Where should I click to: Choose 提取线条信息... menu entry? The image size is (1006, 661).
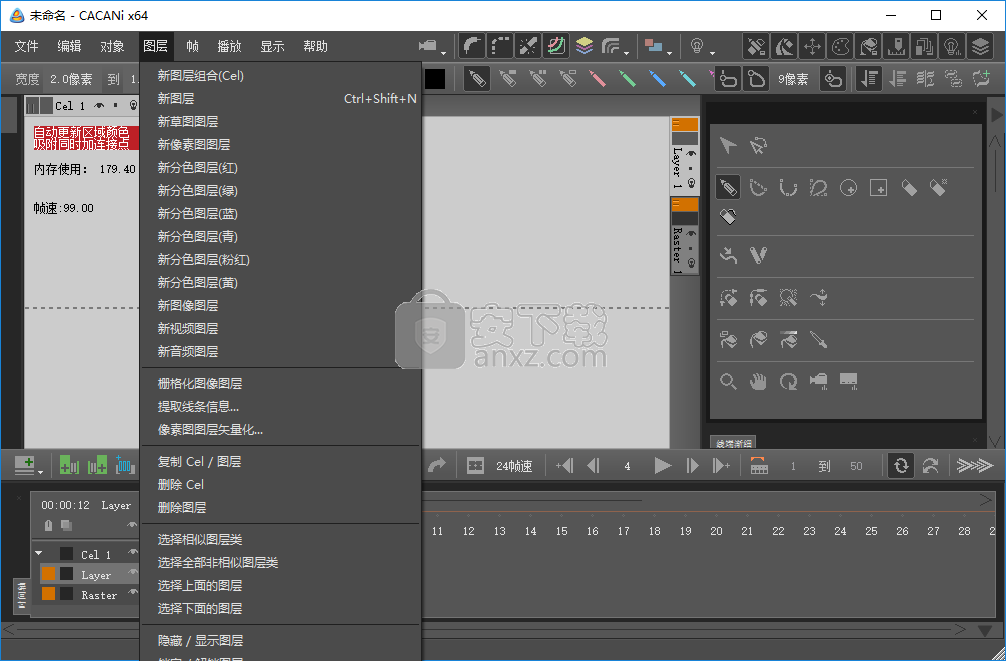coord(280,407)
